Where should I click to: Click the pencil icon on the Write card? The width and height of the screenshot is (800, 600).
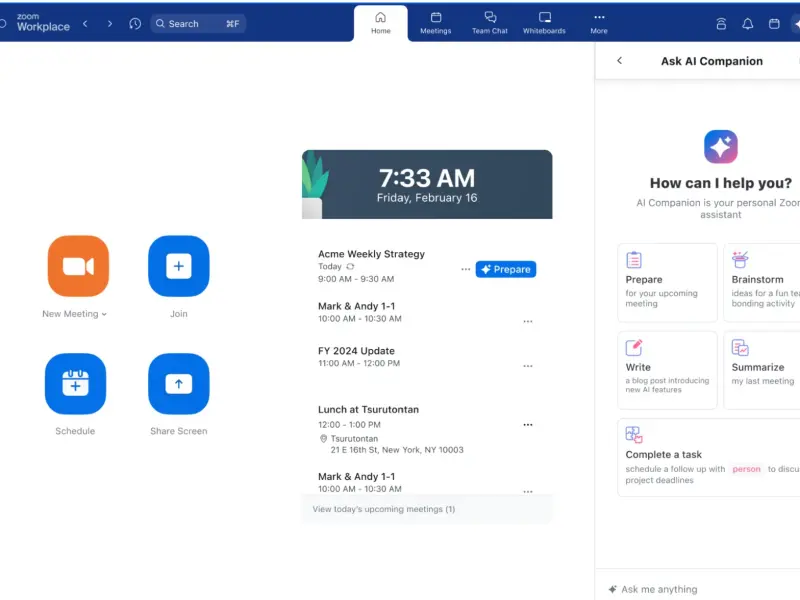(634, 347)
